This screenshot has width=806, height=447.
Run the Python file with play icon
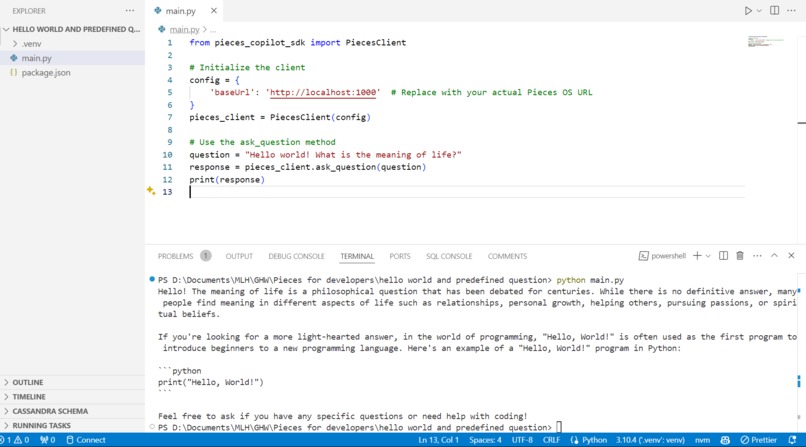tap(748, 11)
